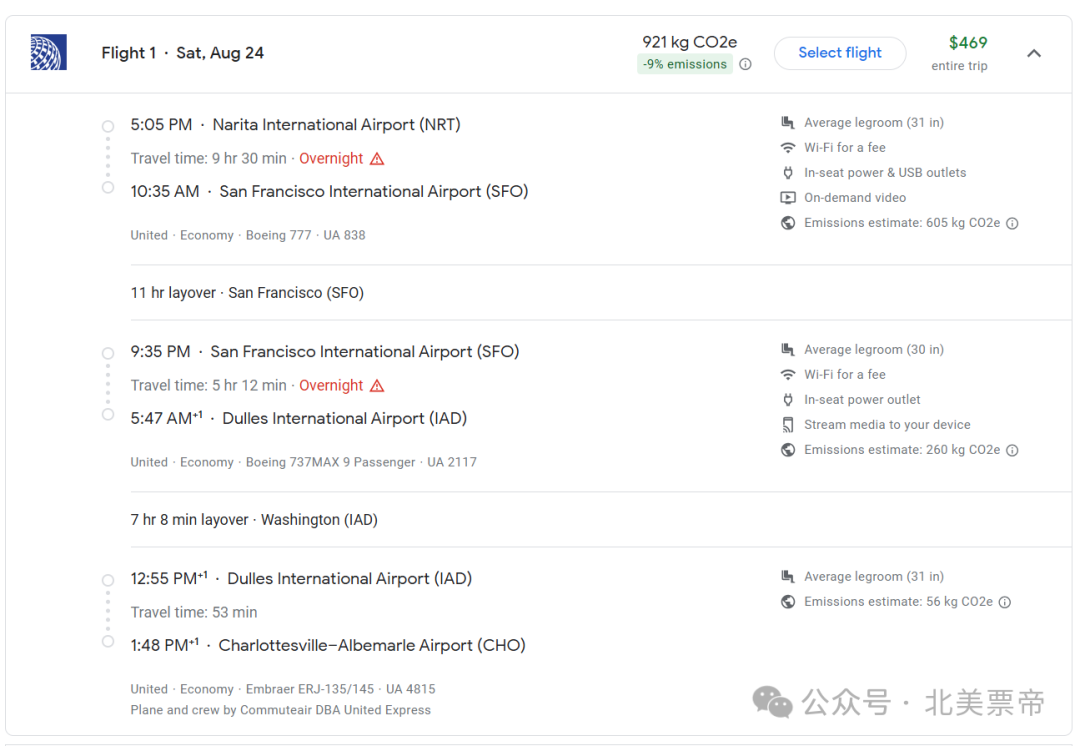
Task: Click the 921 kg CO2e total
Action: (x=689, y=42)
